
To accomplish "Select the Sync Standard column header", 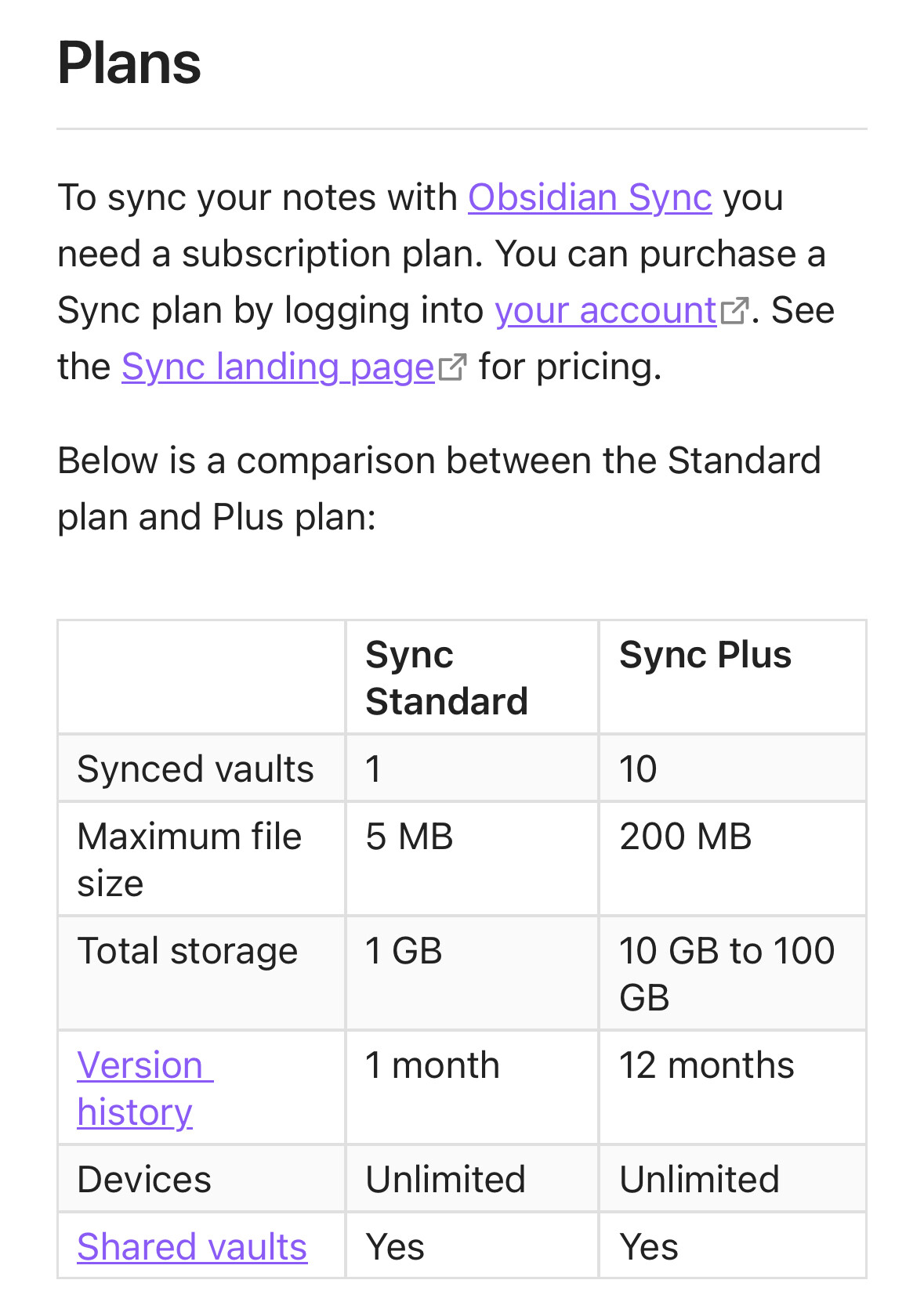I will (x=472, y=678).
